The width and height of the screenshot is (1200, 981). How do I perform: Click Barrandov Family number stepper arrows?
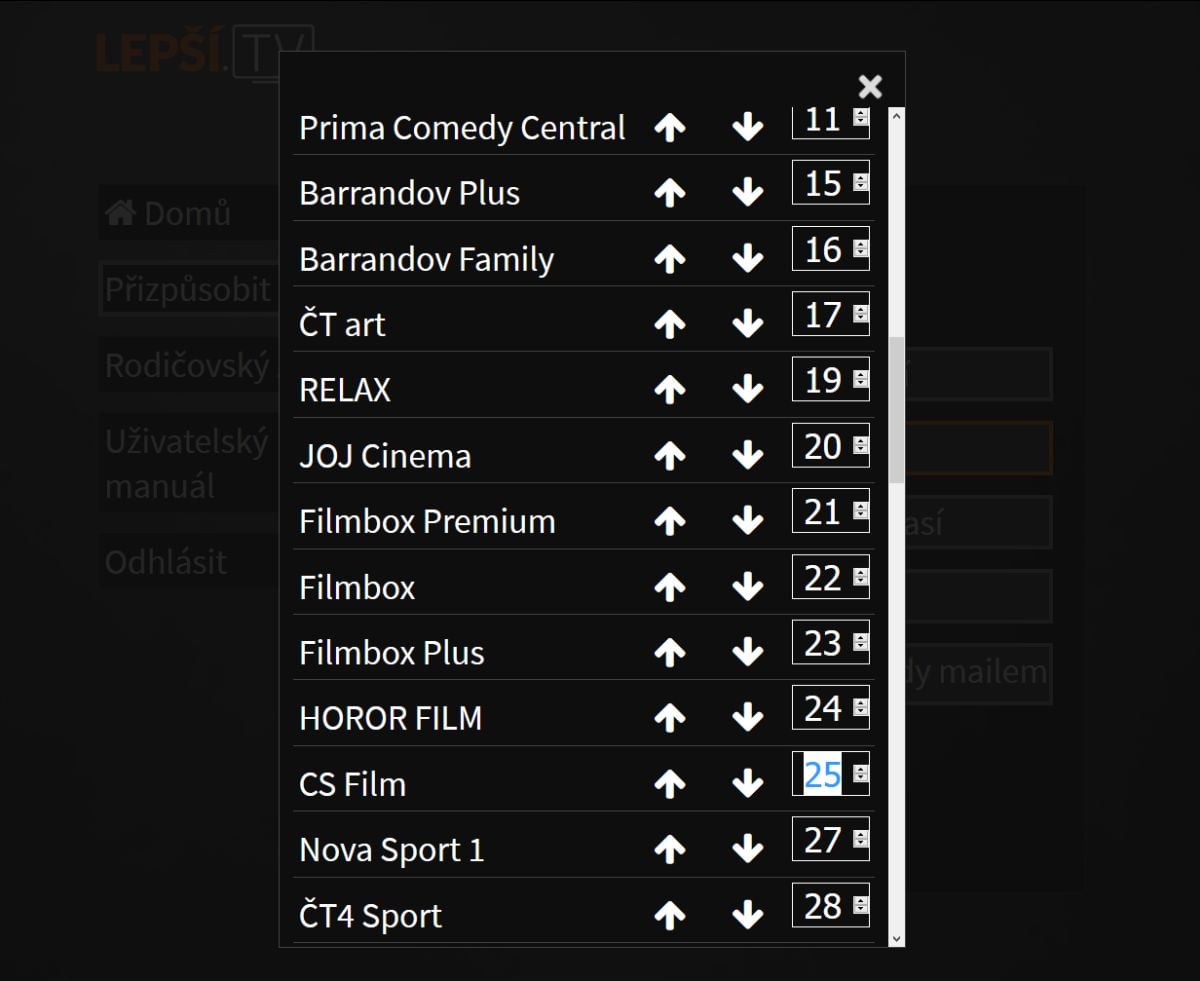pos(860,249)
